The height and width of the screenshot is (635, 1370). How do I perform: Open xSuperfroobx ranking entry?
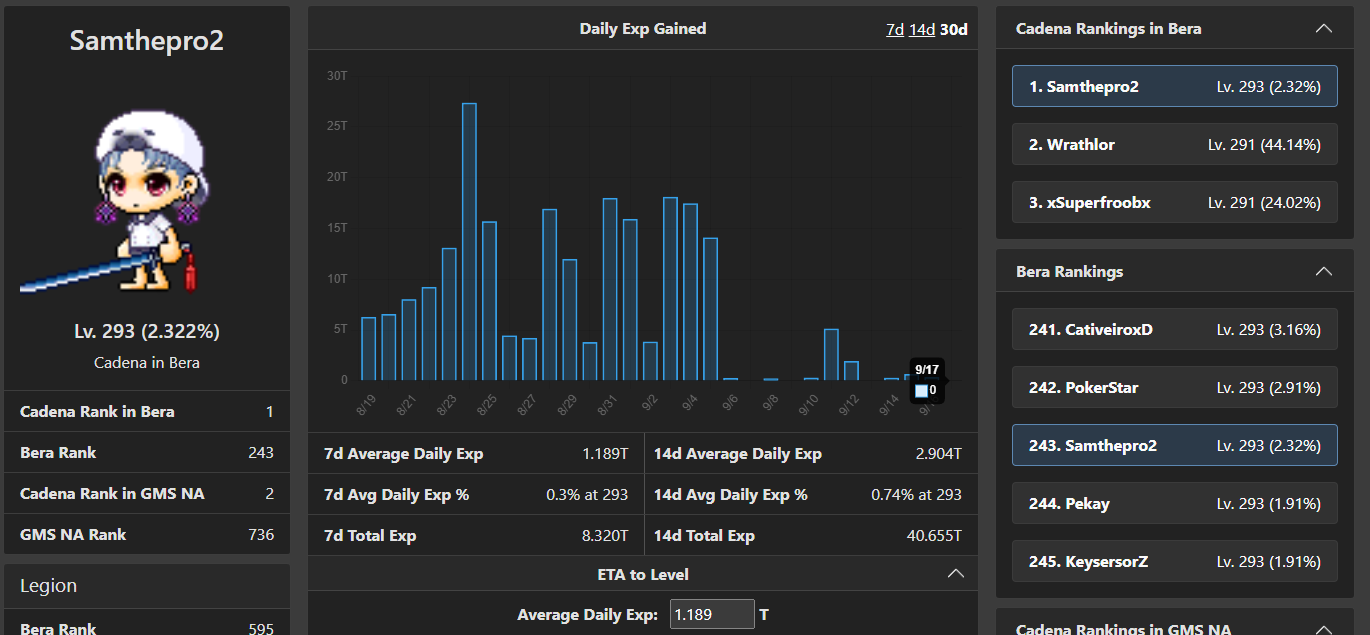click(1175, 202)
